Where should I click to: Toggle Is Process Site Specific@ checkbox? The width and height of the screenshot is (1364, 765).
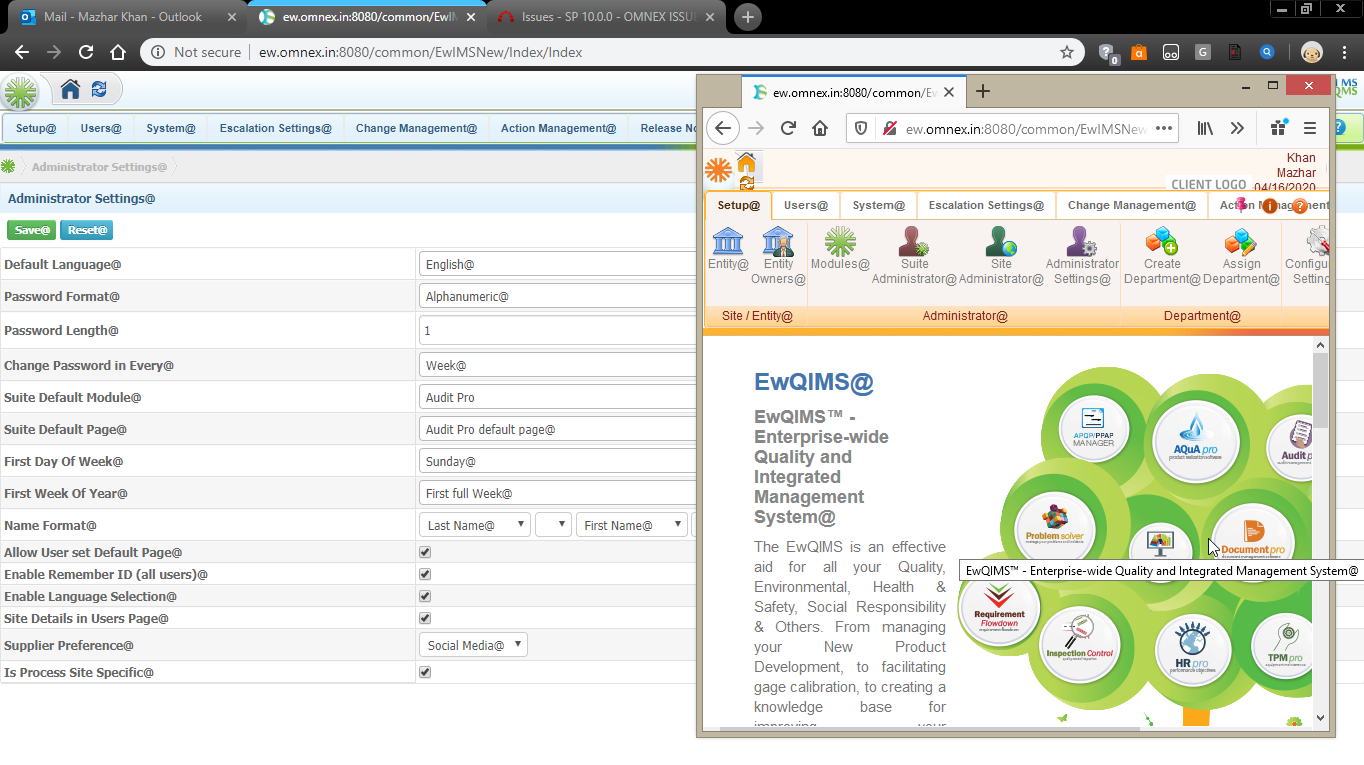click(425, 672)
